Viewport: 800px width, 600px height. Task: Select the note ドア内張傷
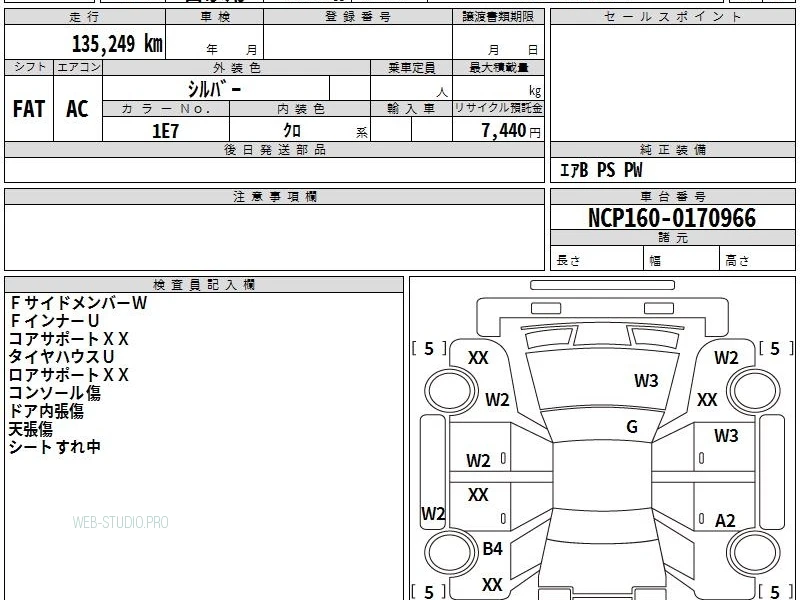46,411
